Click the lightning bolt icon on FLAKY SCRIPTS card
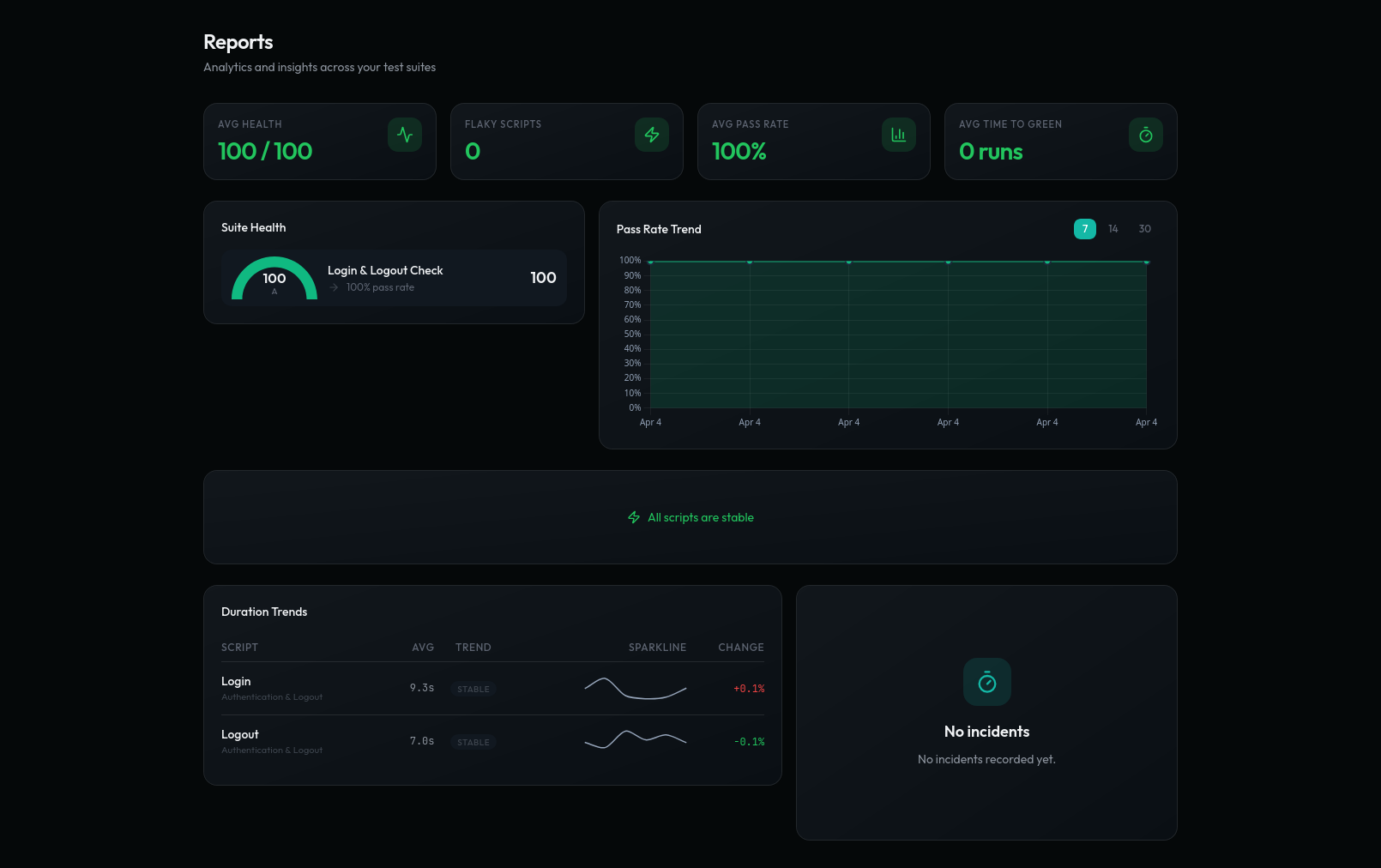This screenshot has height=868, width=1381. (652, 135)
